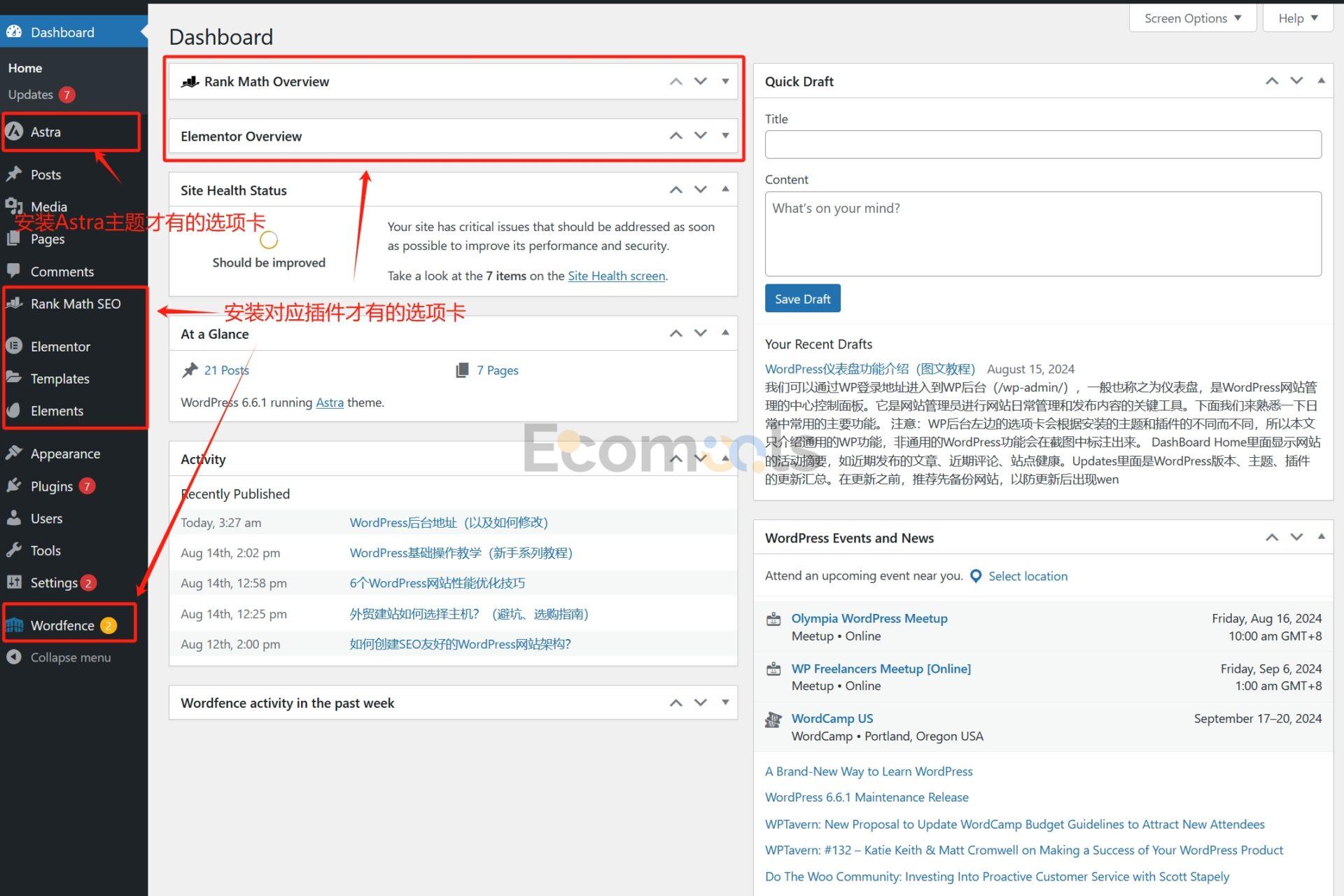Collapse the Quick Draft panel
The width and height of the screenshot is (1344, 896).
click(1321, 81)
